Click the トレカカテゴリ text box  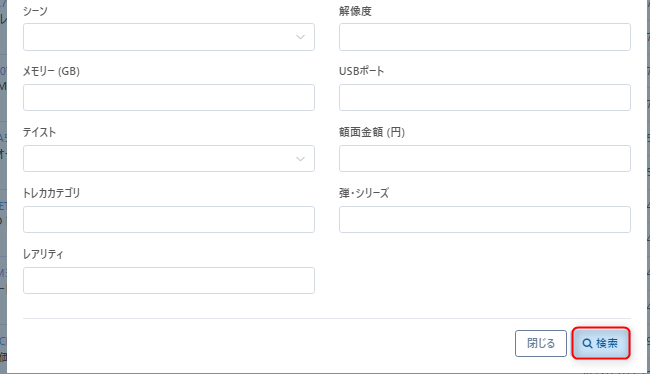point(169,219)
